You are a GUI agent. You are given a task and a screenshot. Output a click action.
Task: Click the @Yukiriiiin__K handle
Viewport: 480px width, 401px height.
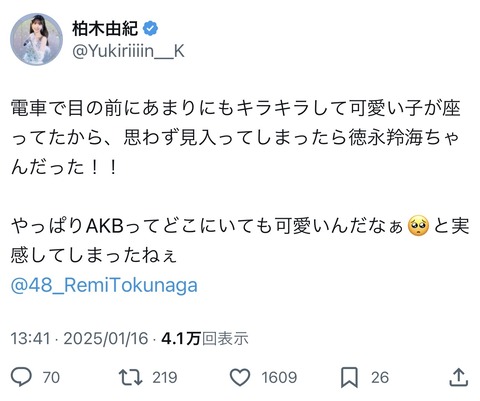pos(128,51)
